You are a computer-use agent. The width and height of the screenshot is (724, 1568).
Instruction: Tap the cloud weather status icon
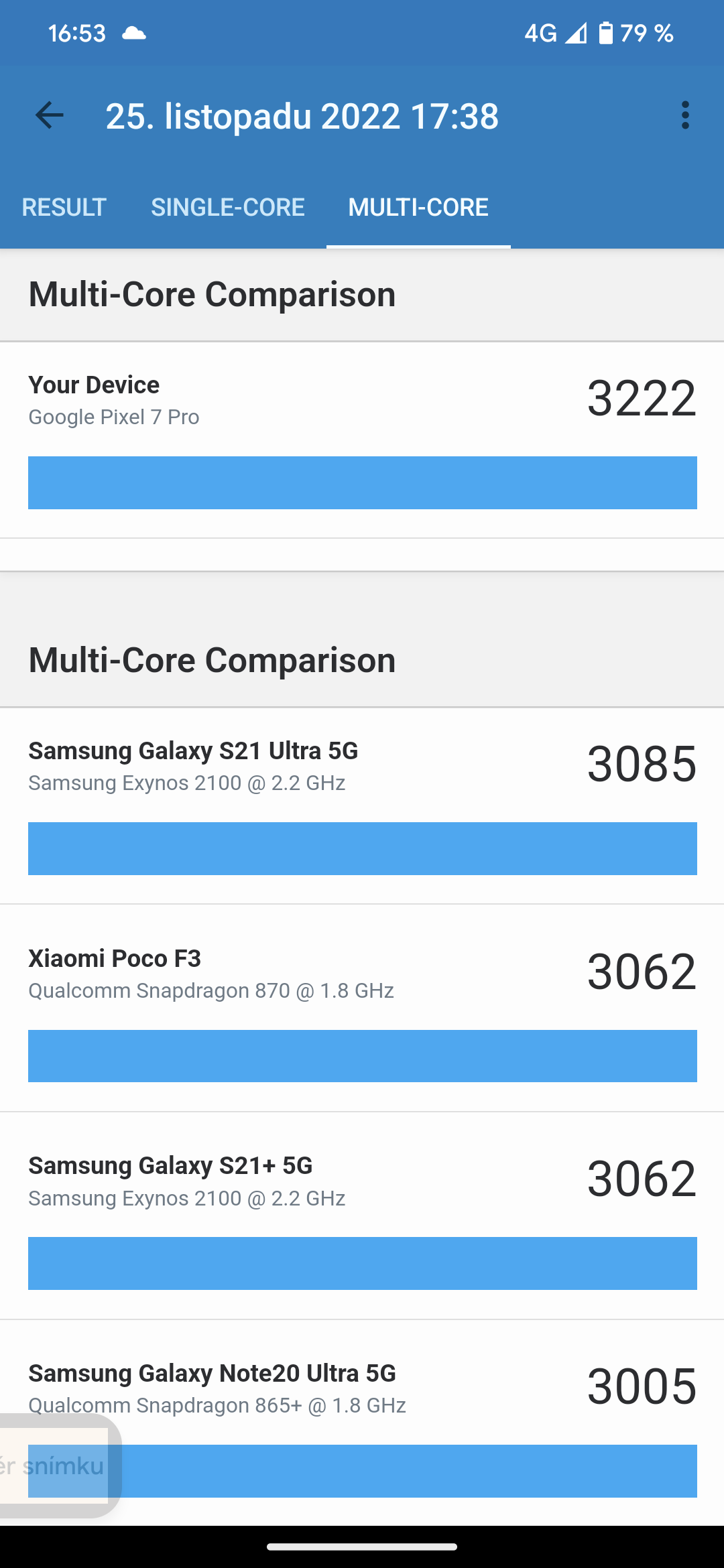(x=134, y=33)
